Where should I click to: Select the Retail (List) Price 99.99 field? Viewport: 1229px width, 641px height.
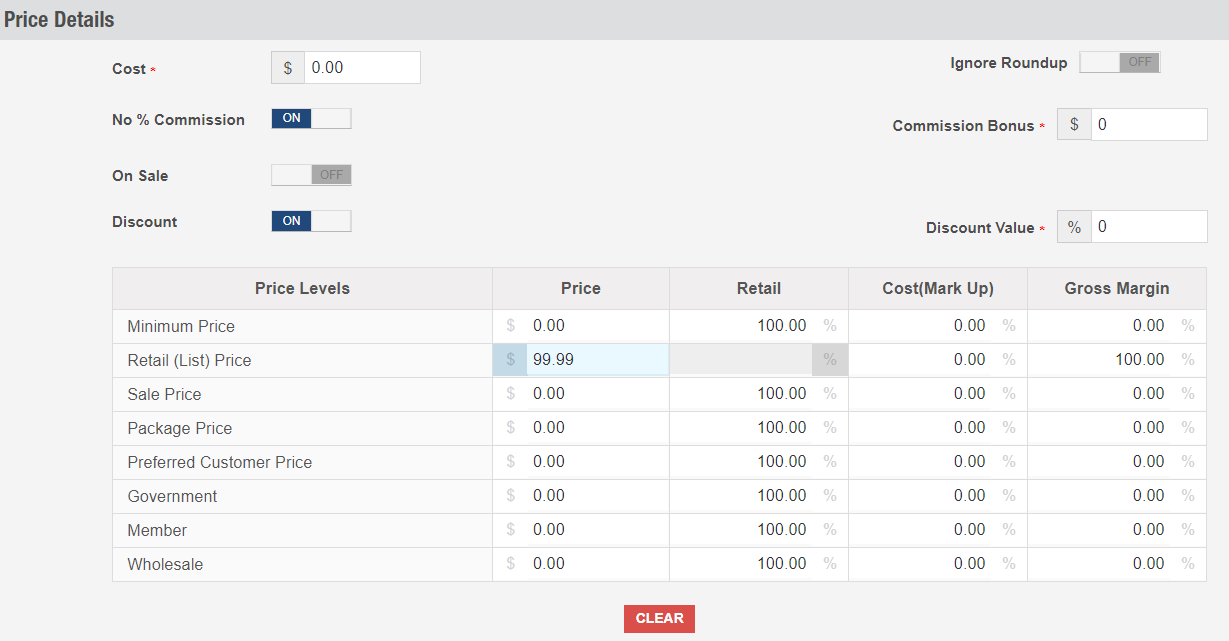[x=597, y=360]
